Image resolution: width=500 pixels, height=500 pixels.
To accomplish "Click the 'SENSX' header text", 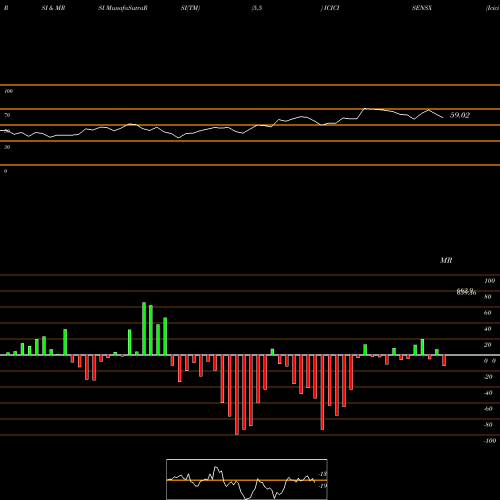I will [x=422, y=8].
